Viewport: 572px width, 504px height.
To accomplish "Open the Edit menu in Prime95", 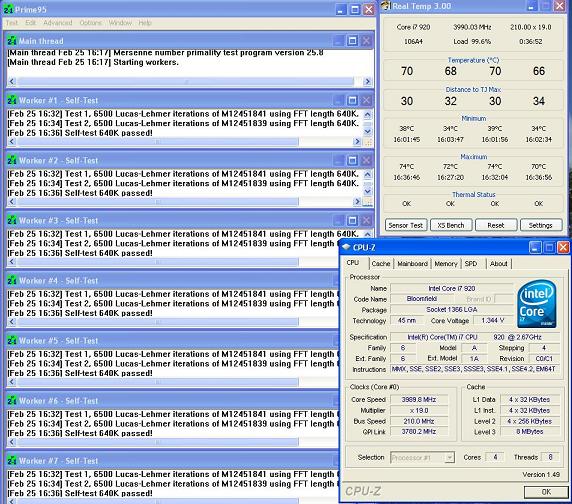I will point(31,23).
